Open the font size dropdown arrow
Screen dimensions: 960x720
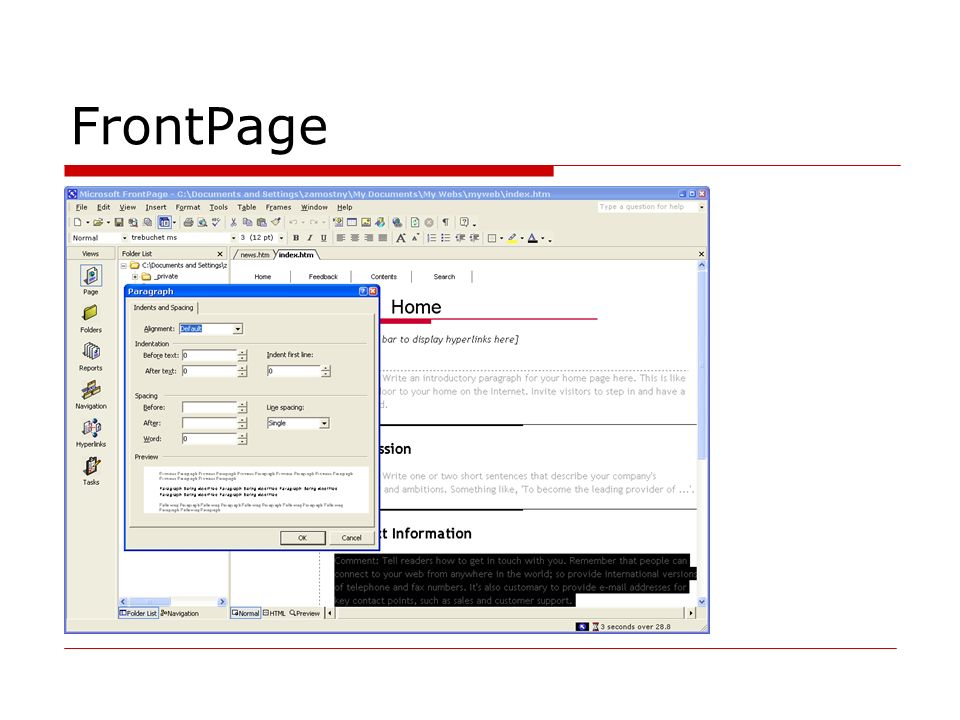pyautogui.click(x=282, y=238)
